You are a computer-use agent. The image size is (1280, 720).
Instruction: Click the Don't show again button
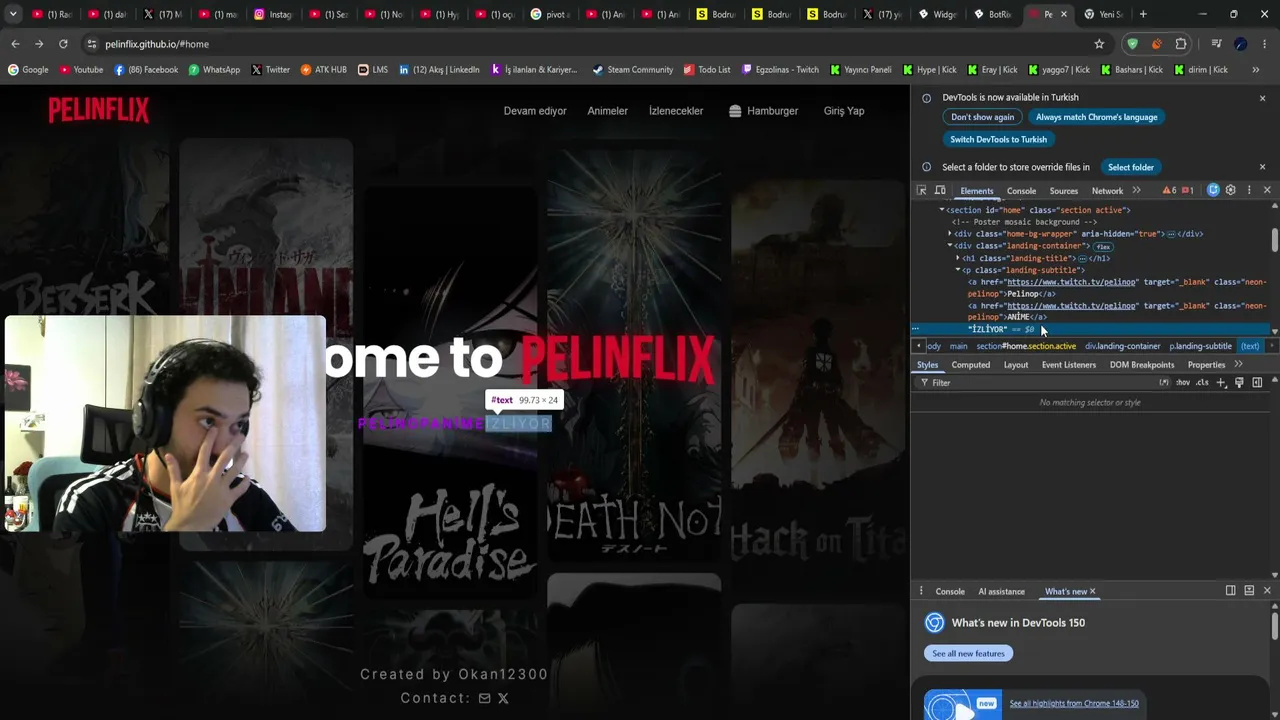(x=982, y=117)
